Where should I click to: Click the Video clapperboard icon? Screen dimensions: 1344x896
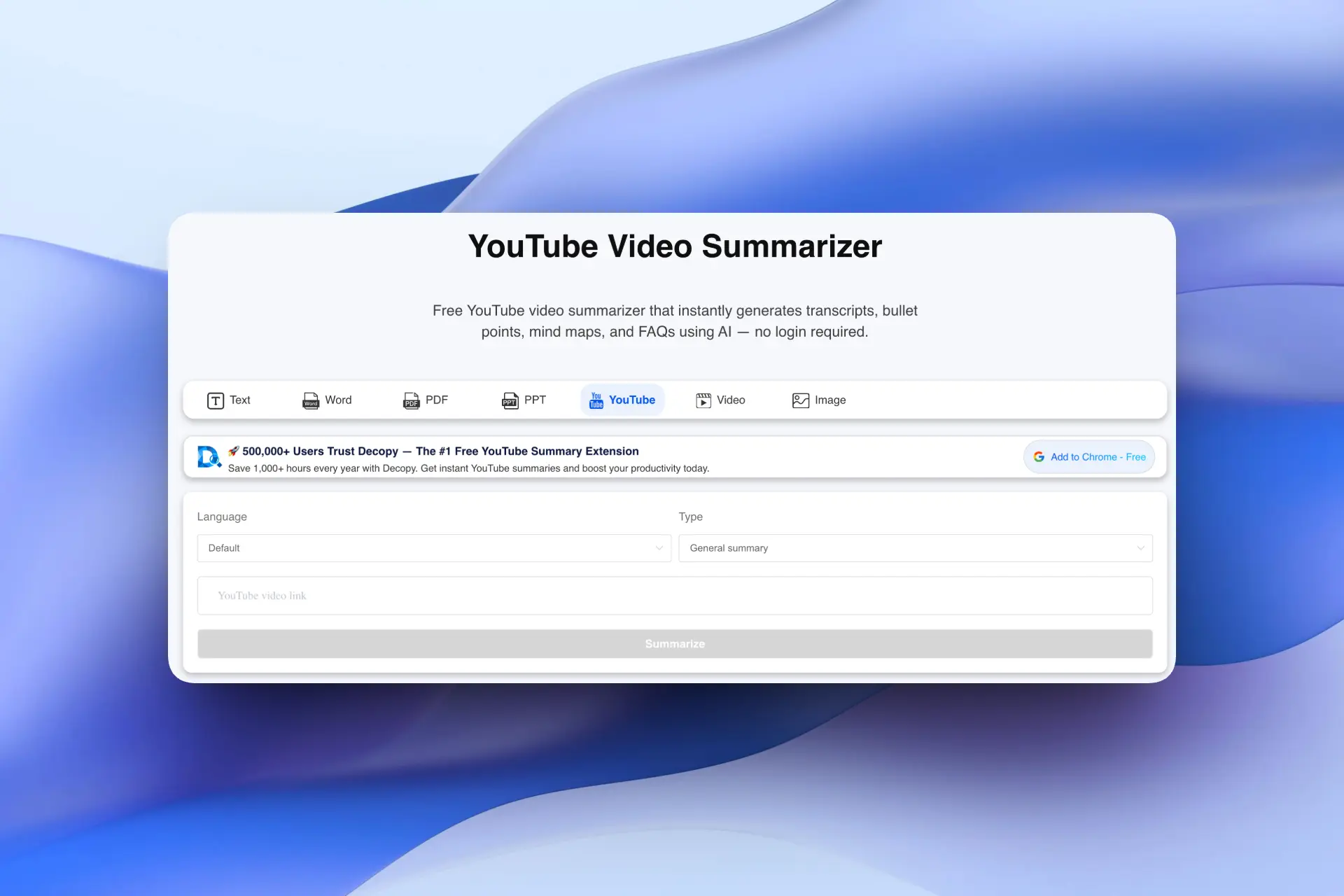coord(703,400)
